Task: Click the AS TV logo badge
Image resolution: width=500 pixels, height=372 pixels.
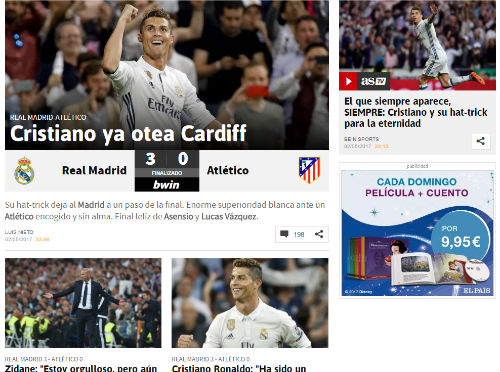Action: click(x=373, y=81)
